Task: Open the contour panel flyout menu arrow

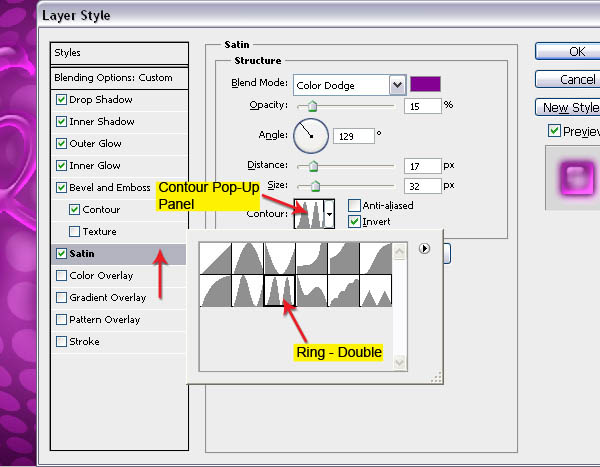Action: (424, 249)
